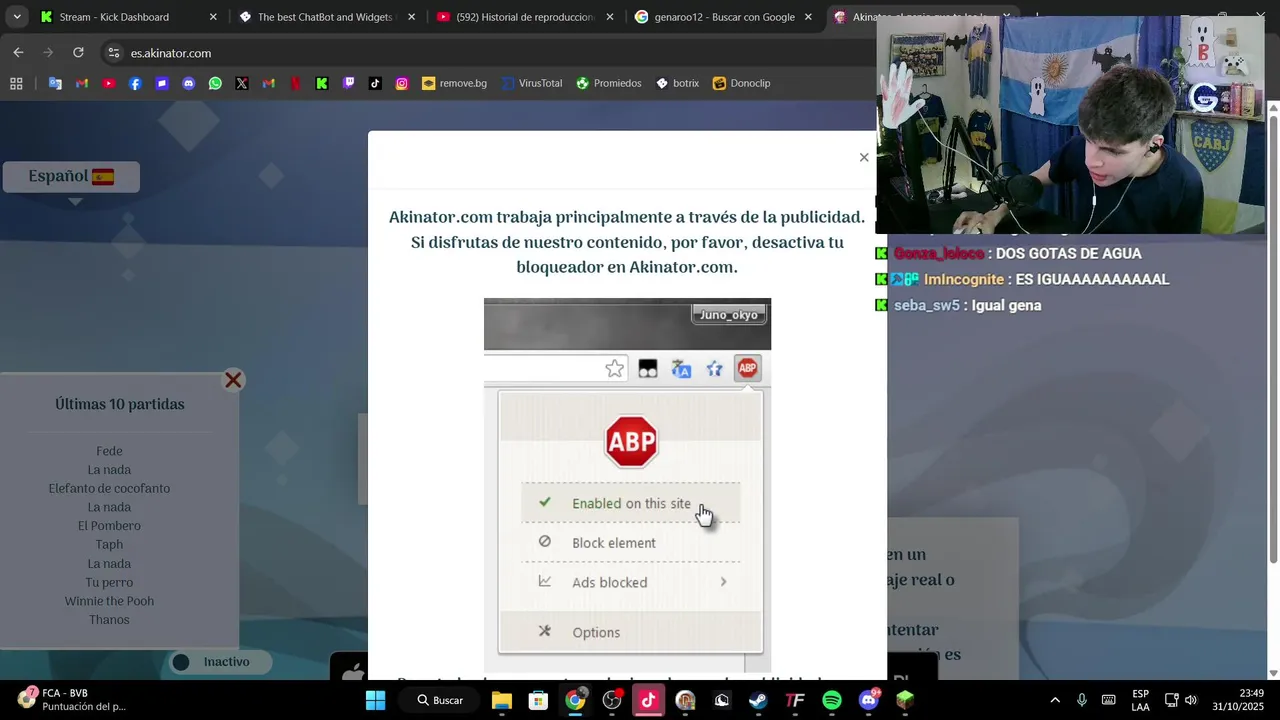Open the Kick bookmark icon
The height and width of the screenshot is (720, 1280).
[322, 83]
